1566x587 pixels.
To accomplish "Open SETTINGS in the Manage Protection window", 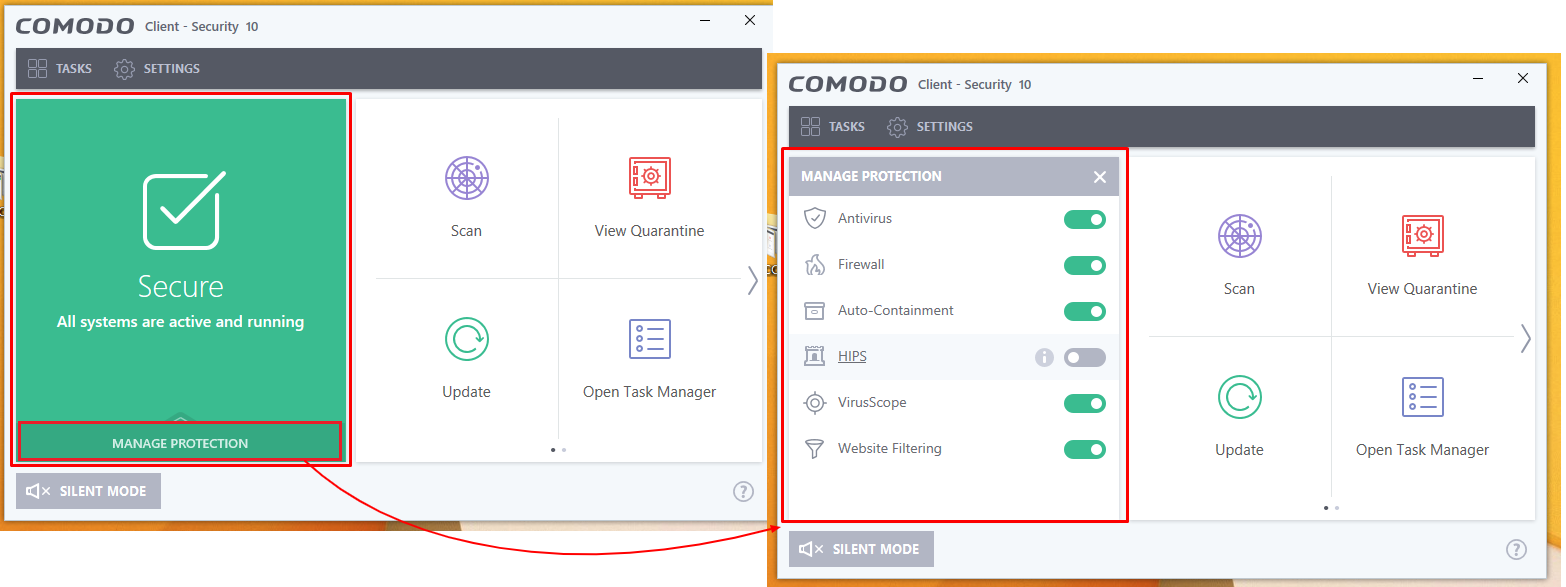I will (x=930, y=127).
